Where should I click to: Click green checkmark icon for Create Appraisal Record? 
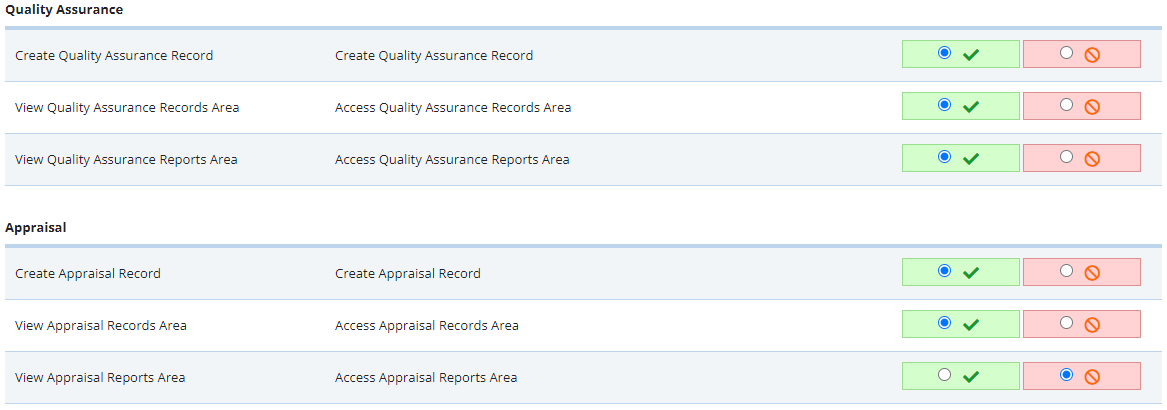tap(970, 273)
